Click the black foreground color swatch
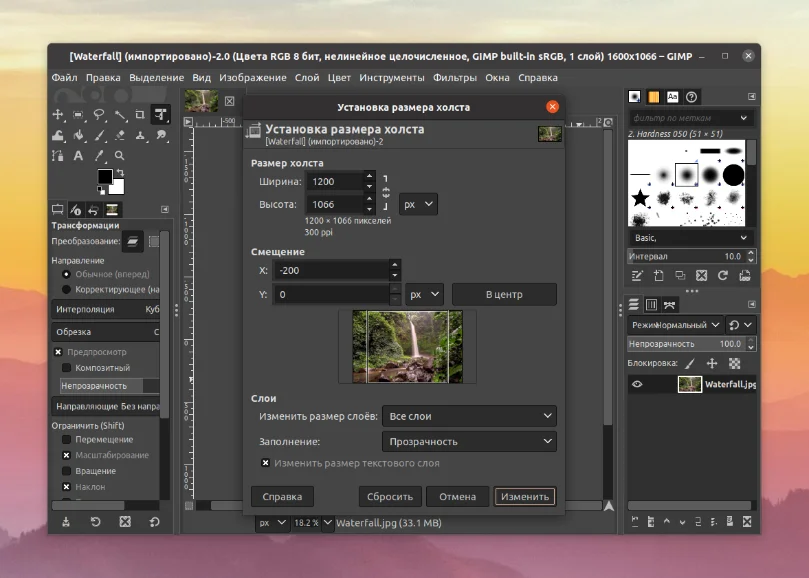 pos(104,177)
